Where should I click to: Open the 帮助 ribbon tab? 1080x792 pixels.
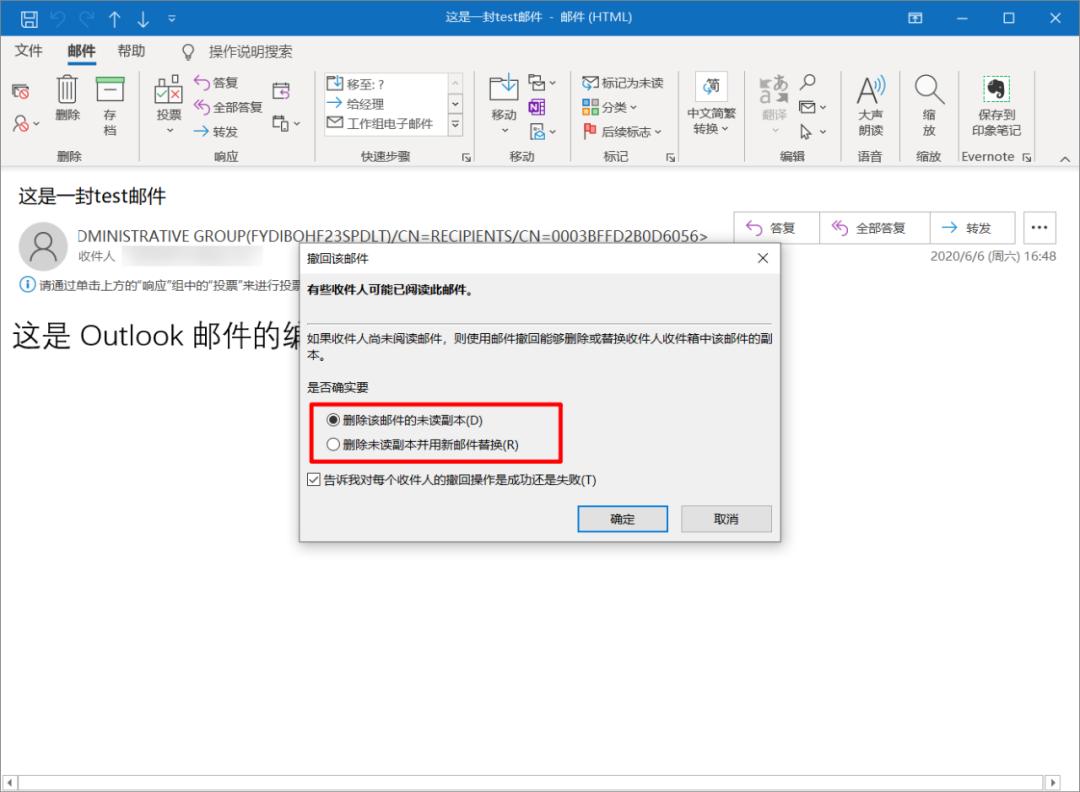click(x=131, y=51)
